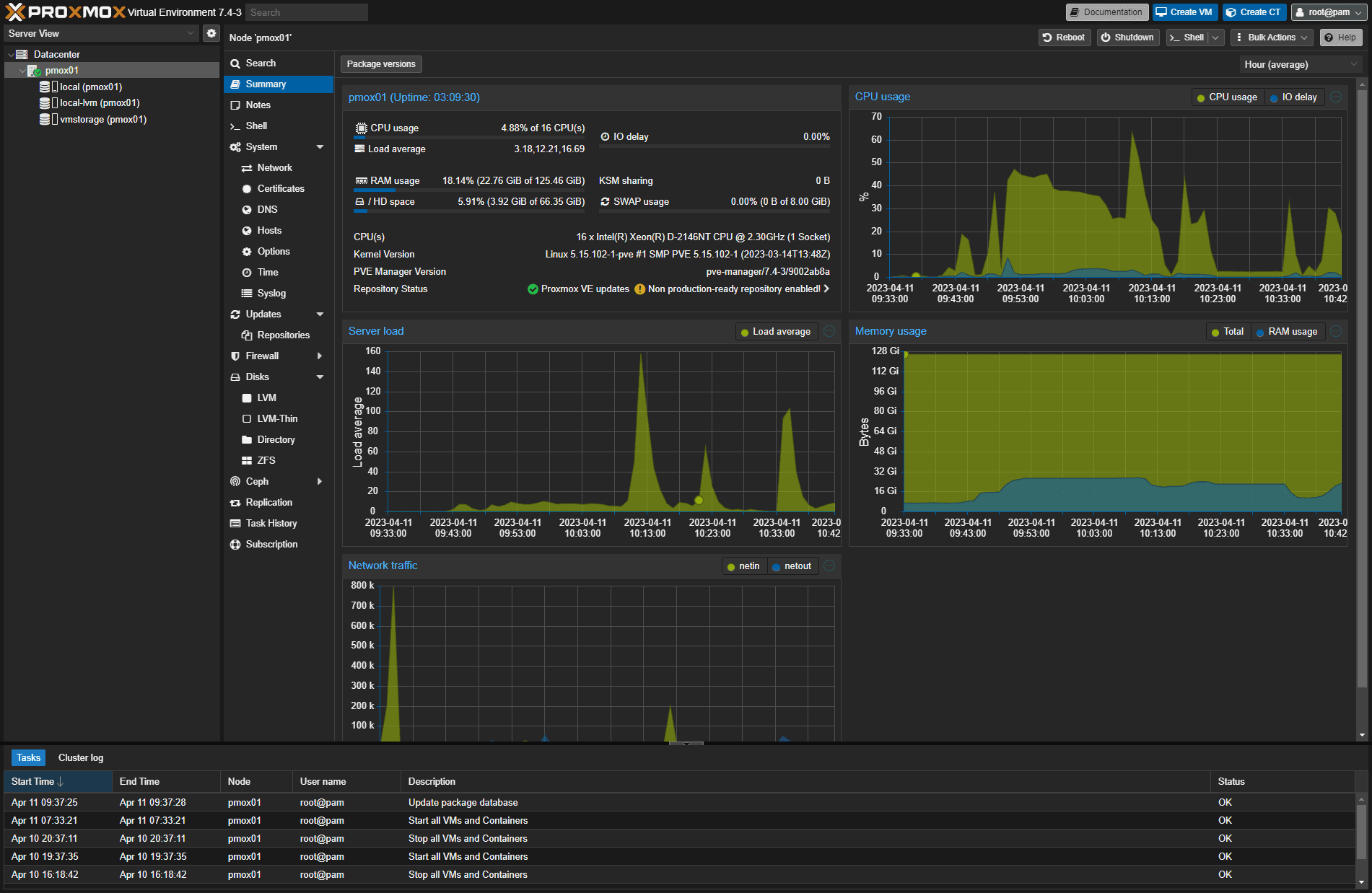Click the Proxmox logo in header
The image size is (1372, 893).
pyautogui.click(x=65, y=12)
